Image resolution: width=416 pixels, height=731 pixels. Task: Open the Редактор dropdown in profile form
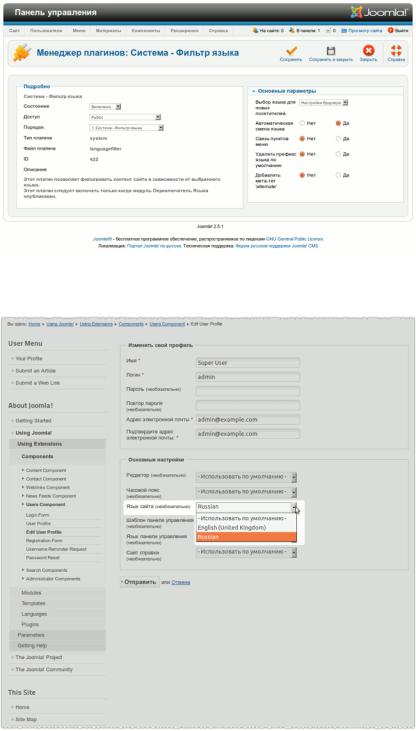(x=246, y=477)
